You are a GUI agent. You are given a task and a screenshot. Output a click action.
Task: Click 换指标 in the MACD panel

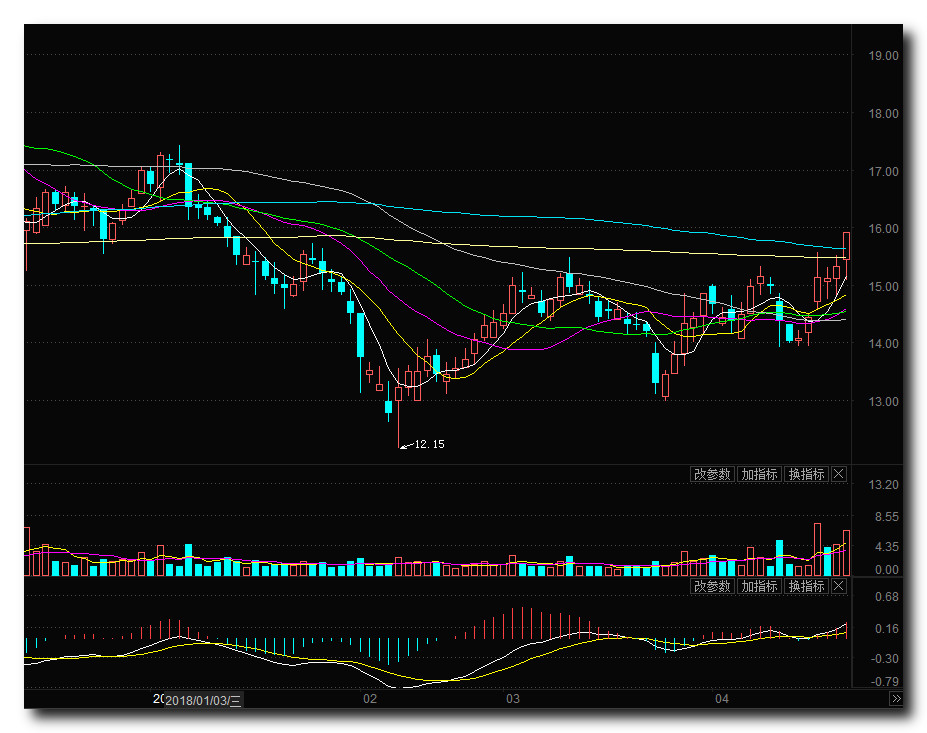(806, 586)
